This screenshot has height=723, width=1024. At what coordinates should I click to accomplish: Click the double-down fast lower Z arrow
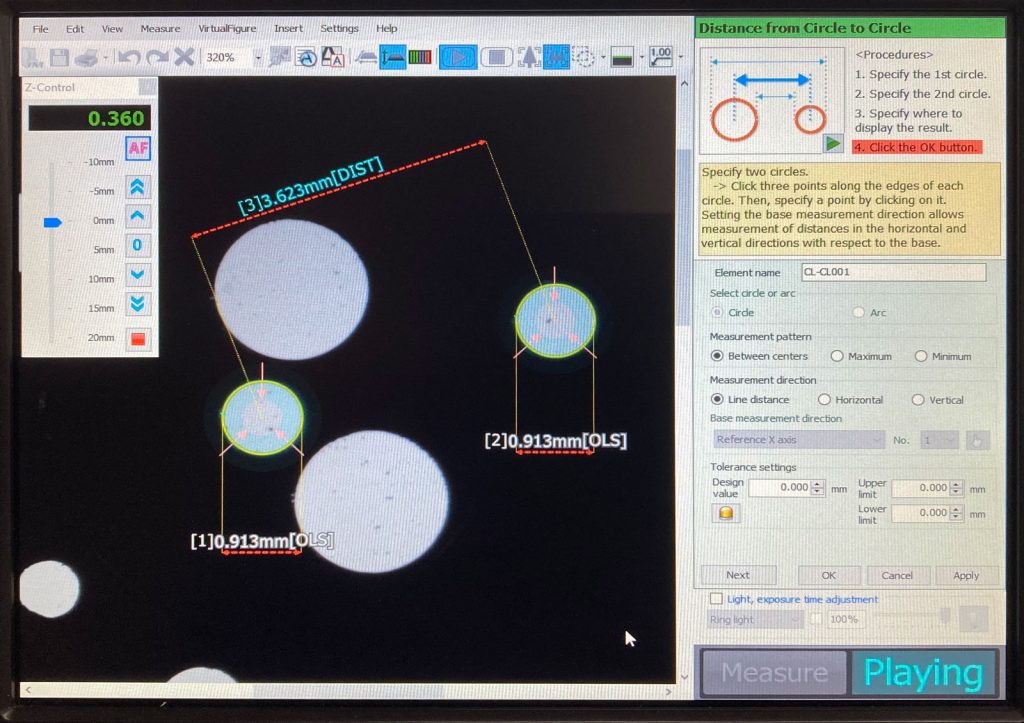tap(138, 303)
